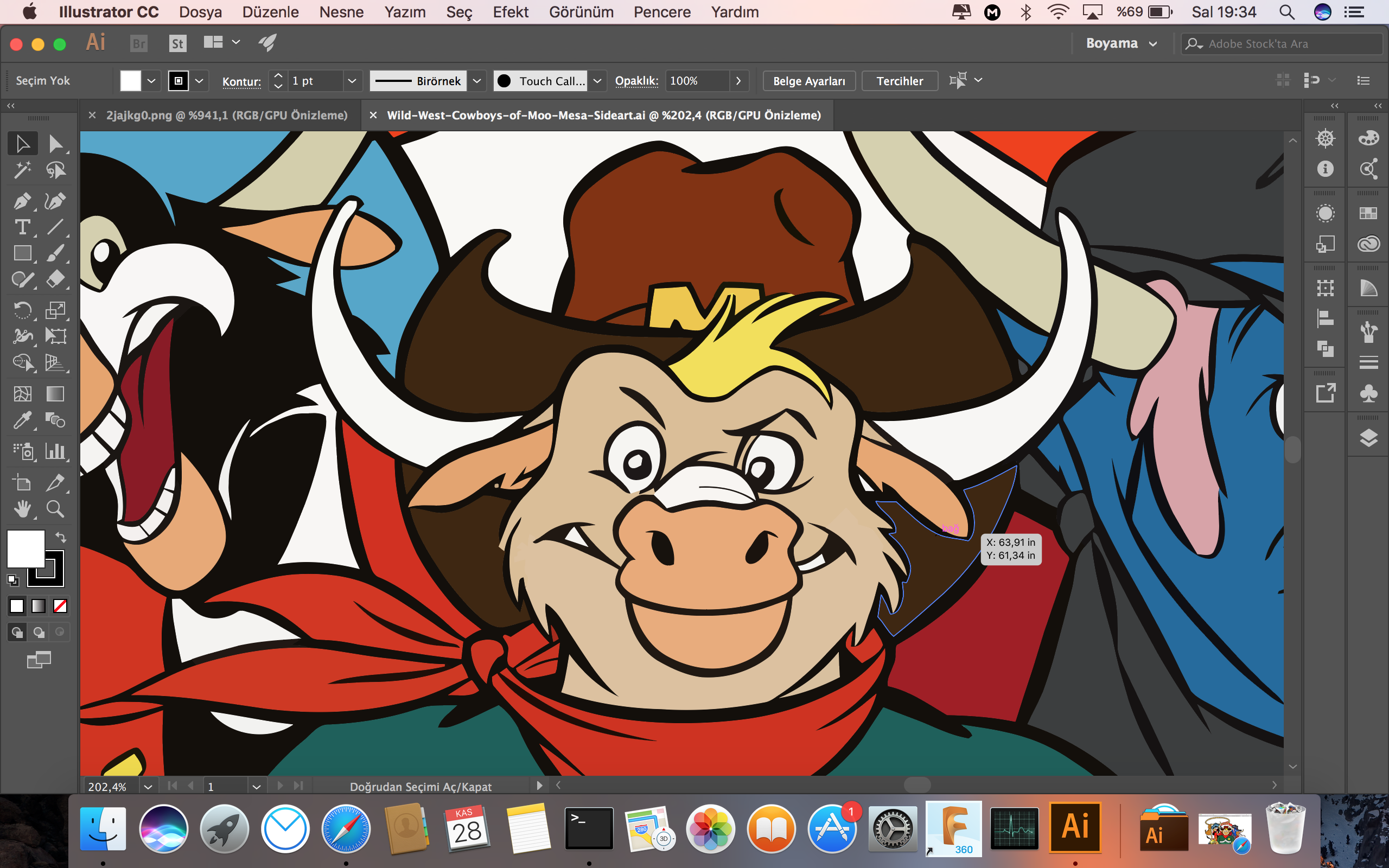The image size is (1389, 868).
Task: Select the Direct Selection tool
Action: (x=56, y=144)
